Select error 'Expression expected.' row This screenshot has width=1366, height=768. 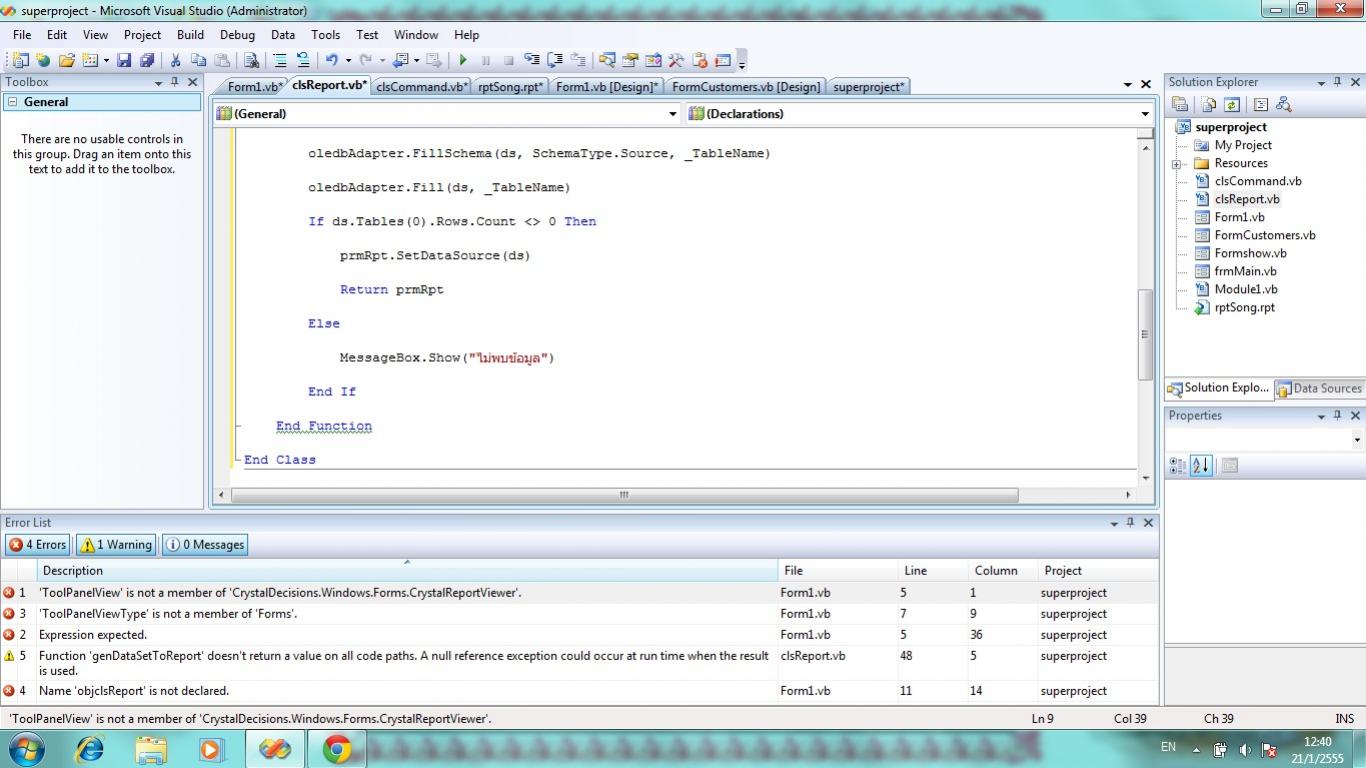[579, 635]
